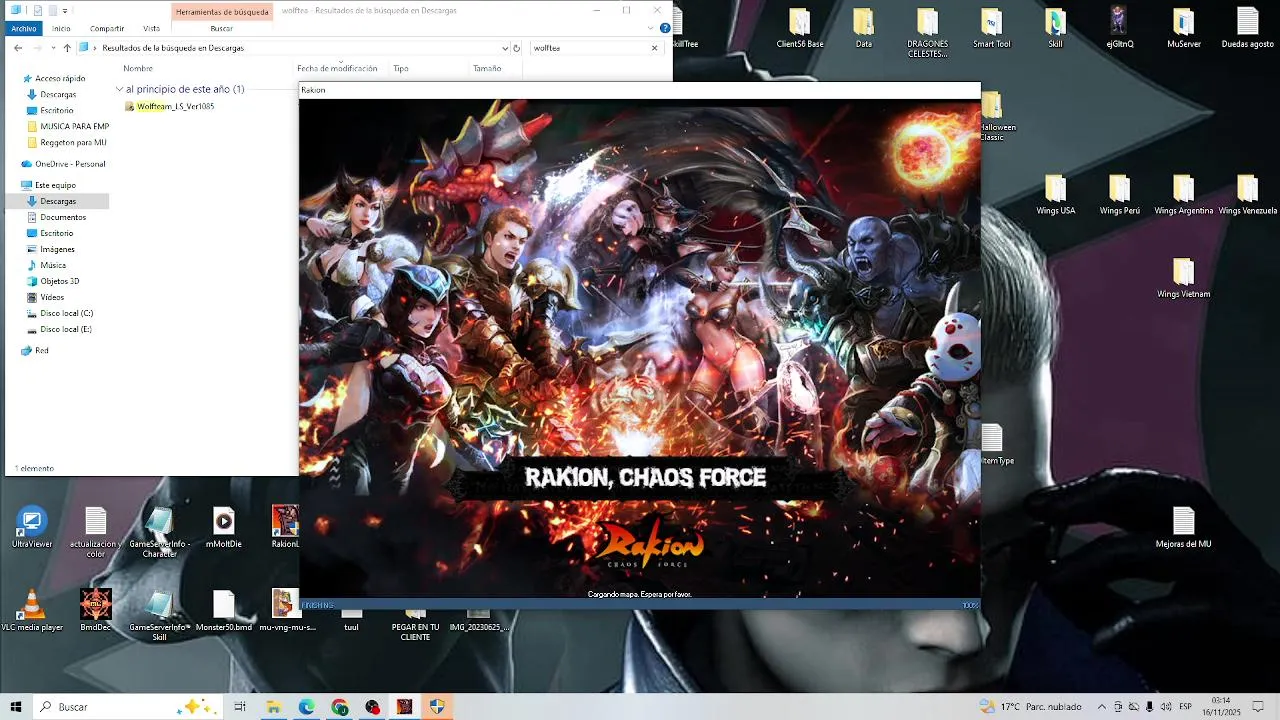Go up one folder level in Explorer
Image resolution: width=1280 pixels, height=720 pixels.
pos(67,48)
